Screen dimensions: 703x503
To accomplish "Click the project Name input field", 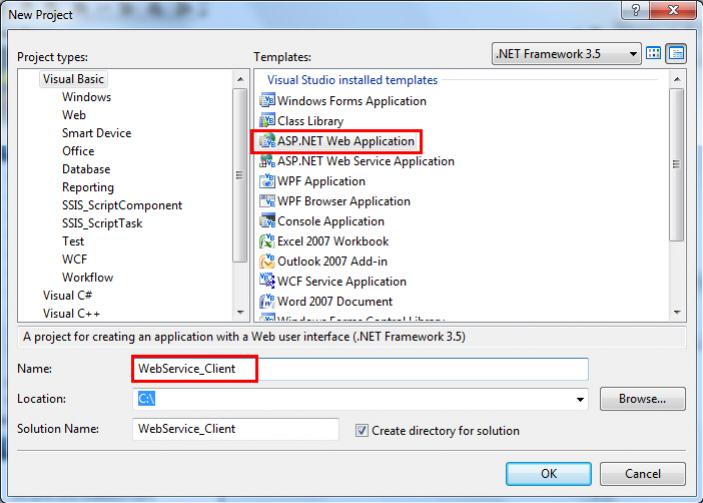I will click(x=360, y=369).
